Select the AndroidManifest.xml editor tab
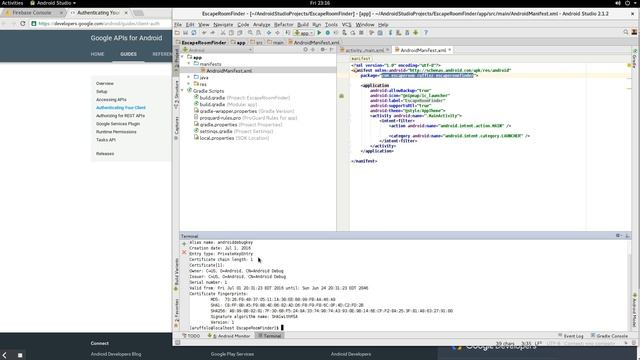Viewport: 640px width, 360px height. [x=423, y=50]
